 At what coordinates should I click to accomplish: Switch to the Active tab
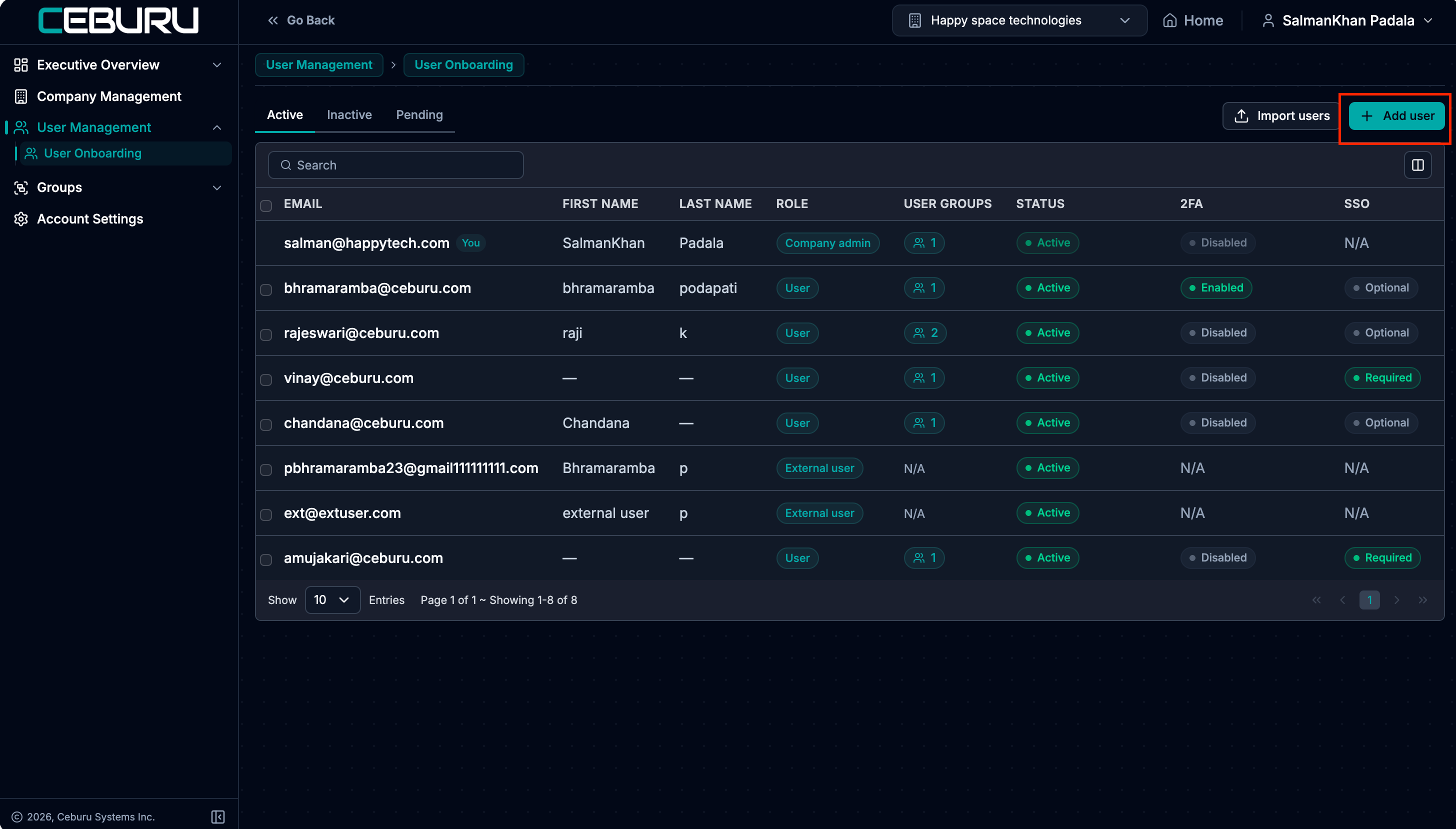point(284,115)
